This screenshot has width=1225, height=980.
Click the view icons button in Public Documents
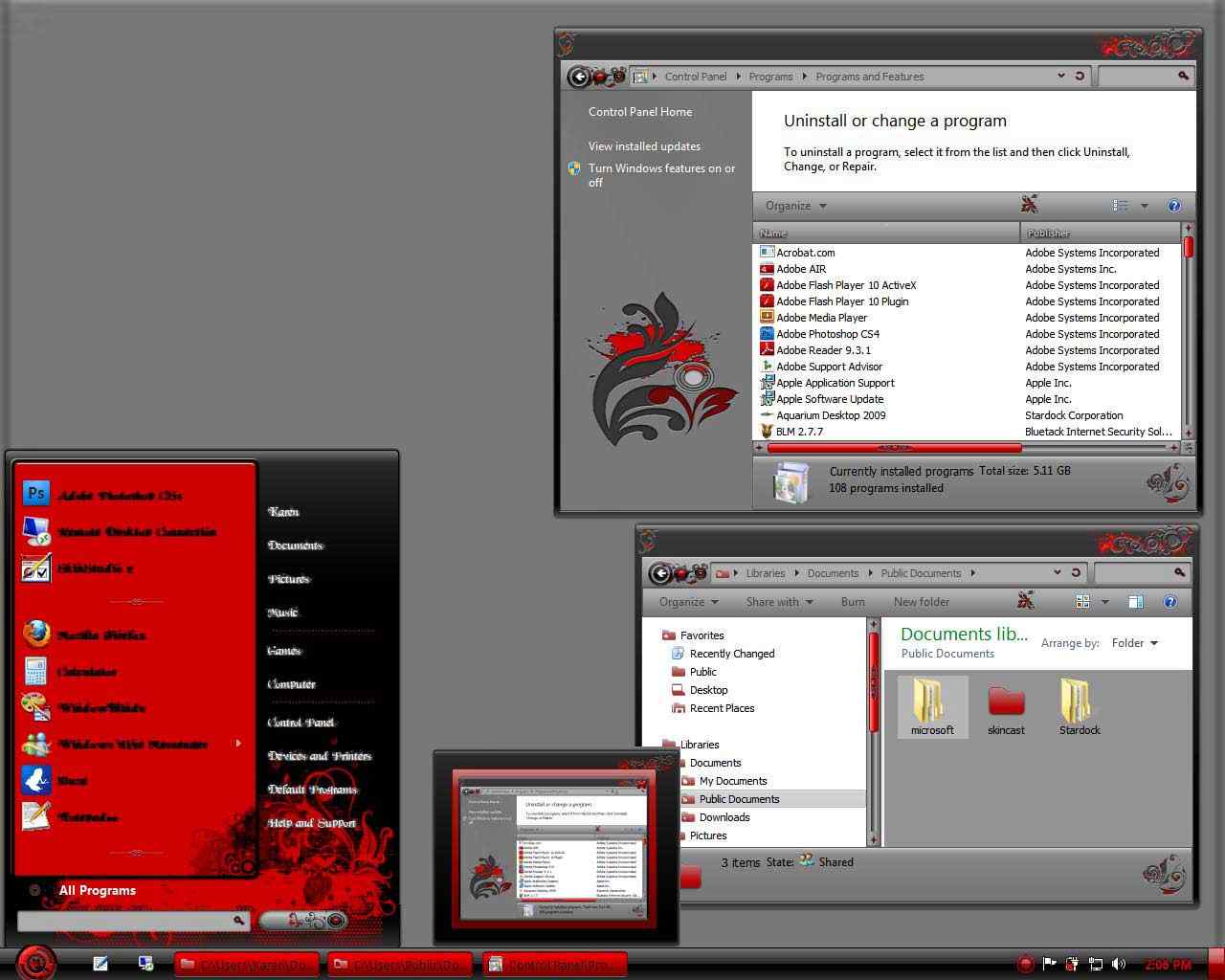pyautogui.click(x=1082, y=602)
